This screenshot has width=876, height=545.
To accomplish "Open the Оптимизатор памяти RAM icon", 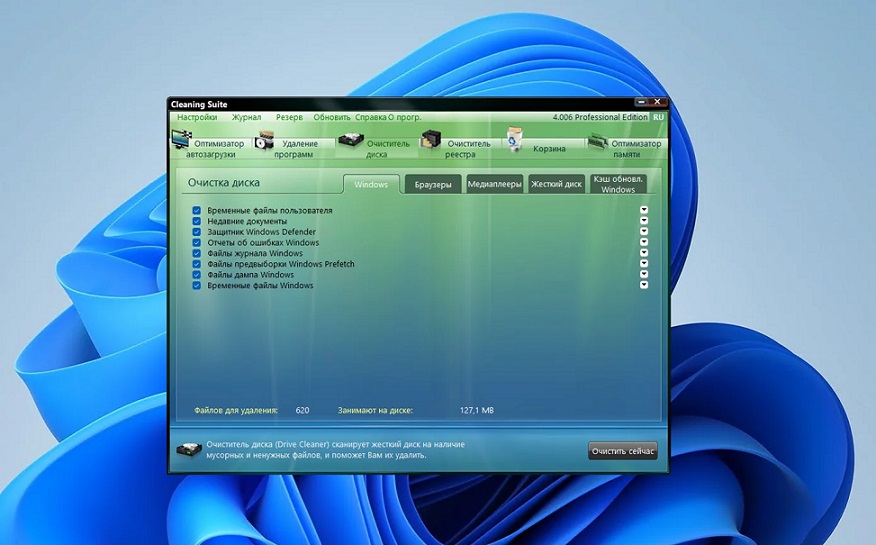I will (597, 144).
